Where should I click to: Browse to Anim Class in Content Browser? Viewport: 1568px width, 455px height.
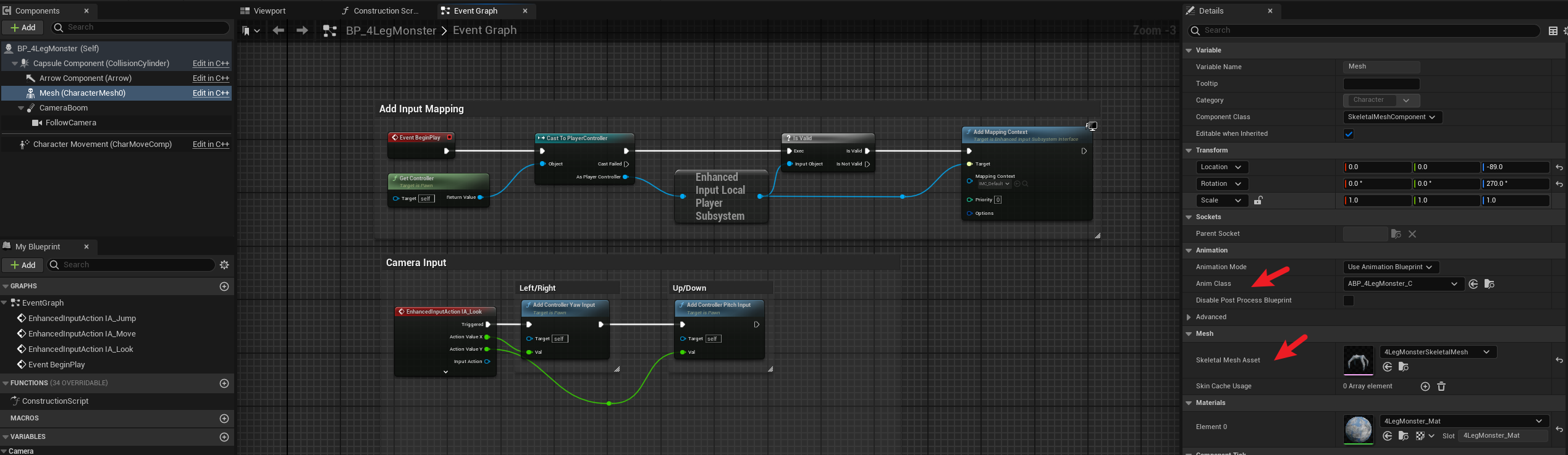coord(1490,284)
